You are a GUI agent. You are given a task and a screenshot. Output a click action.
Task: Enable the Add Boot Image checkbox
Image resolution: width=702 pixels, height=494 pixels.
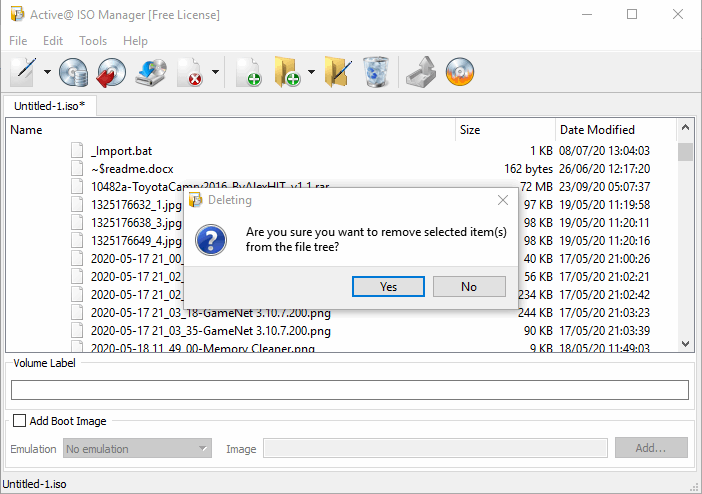pos(19,421)
